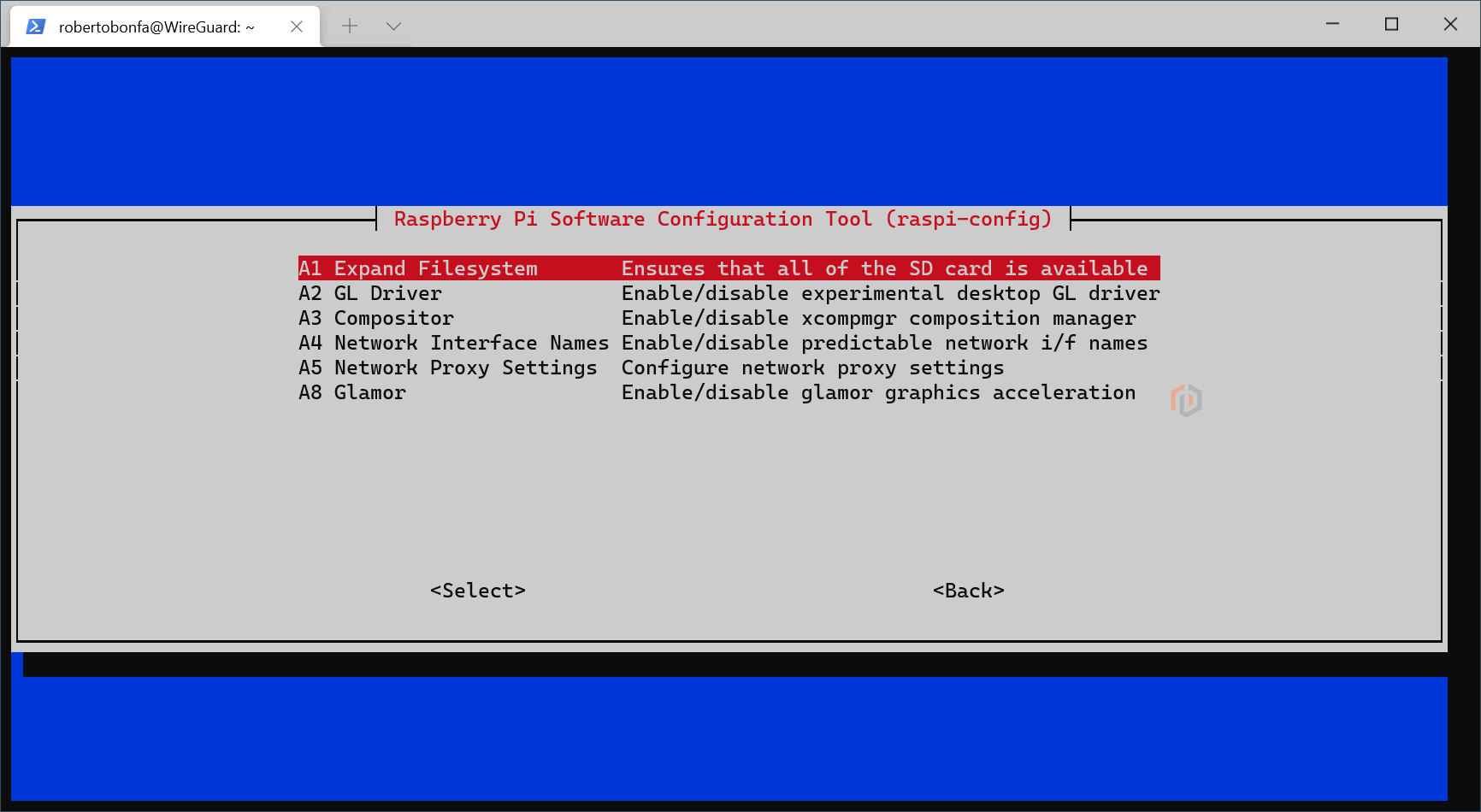Open a new terminal tab with plus
1481x812 pixels.
coord(350,26)
